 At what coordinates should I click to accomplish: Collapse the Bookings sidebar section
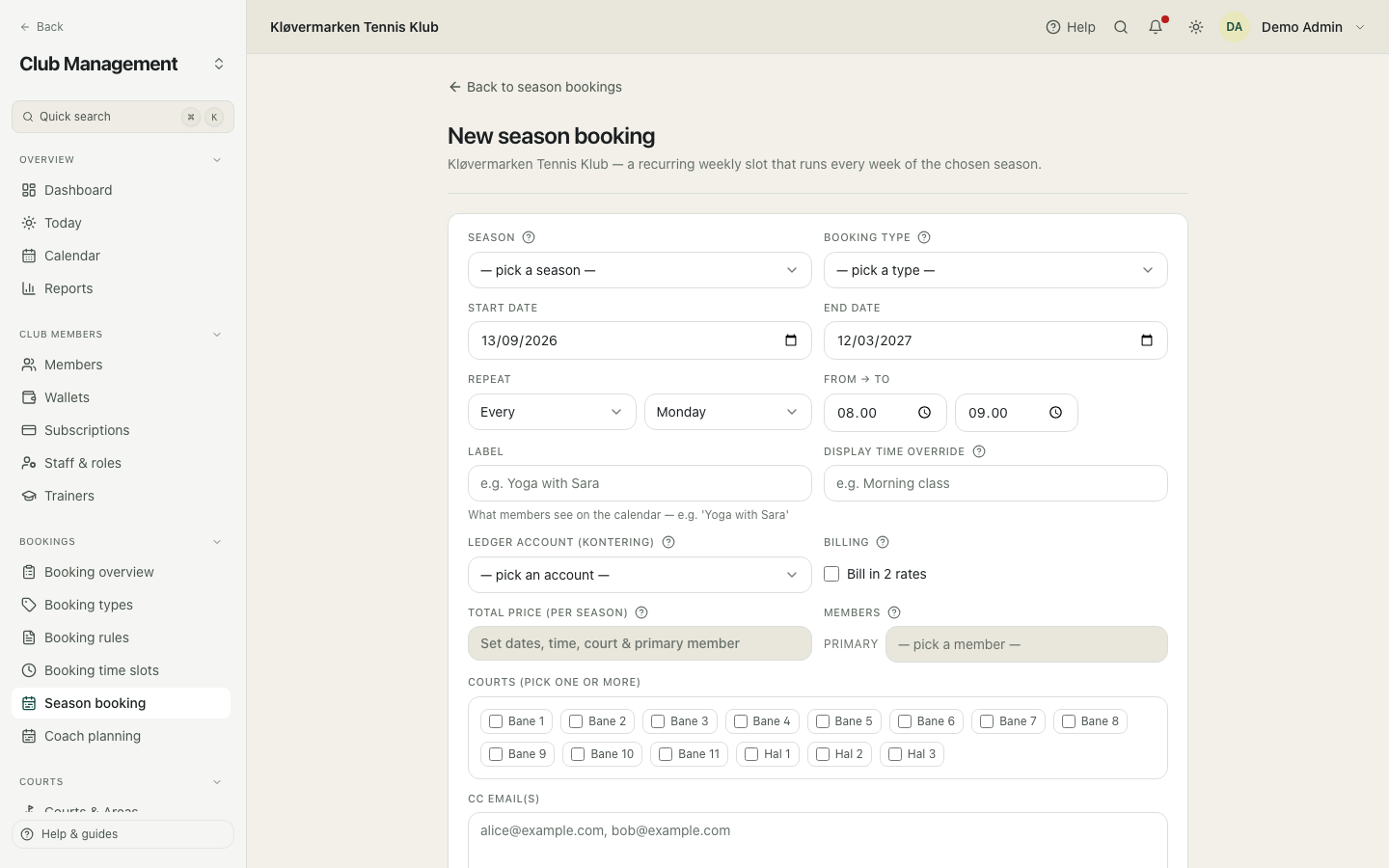click(217, 542)
